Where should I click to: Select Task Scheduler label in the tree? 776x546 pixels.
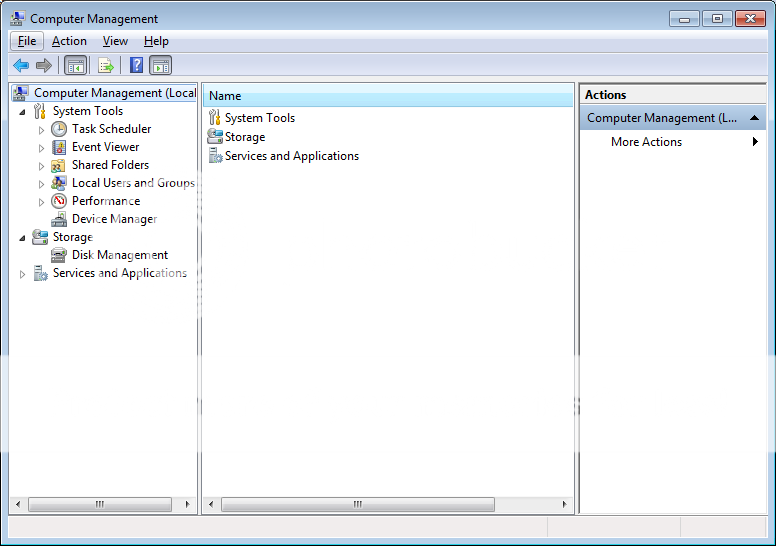(x=111, y=129)
